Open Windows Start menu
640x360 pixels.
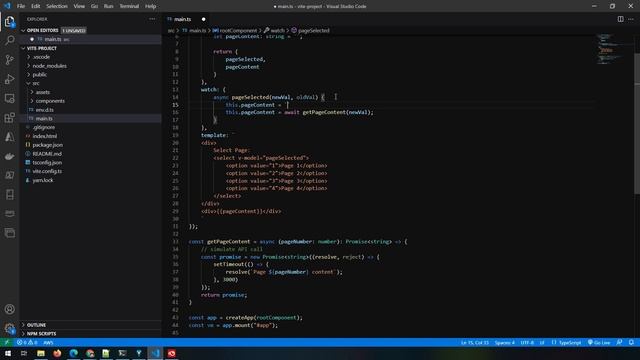point(8,353)
